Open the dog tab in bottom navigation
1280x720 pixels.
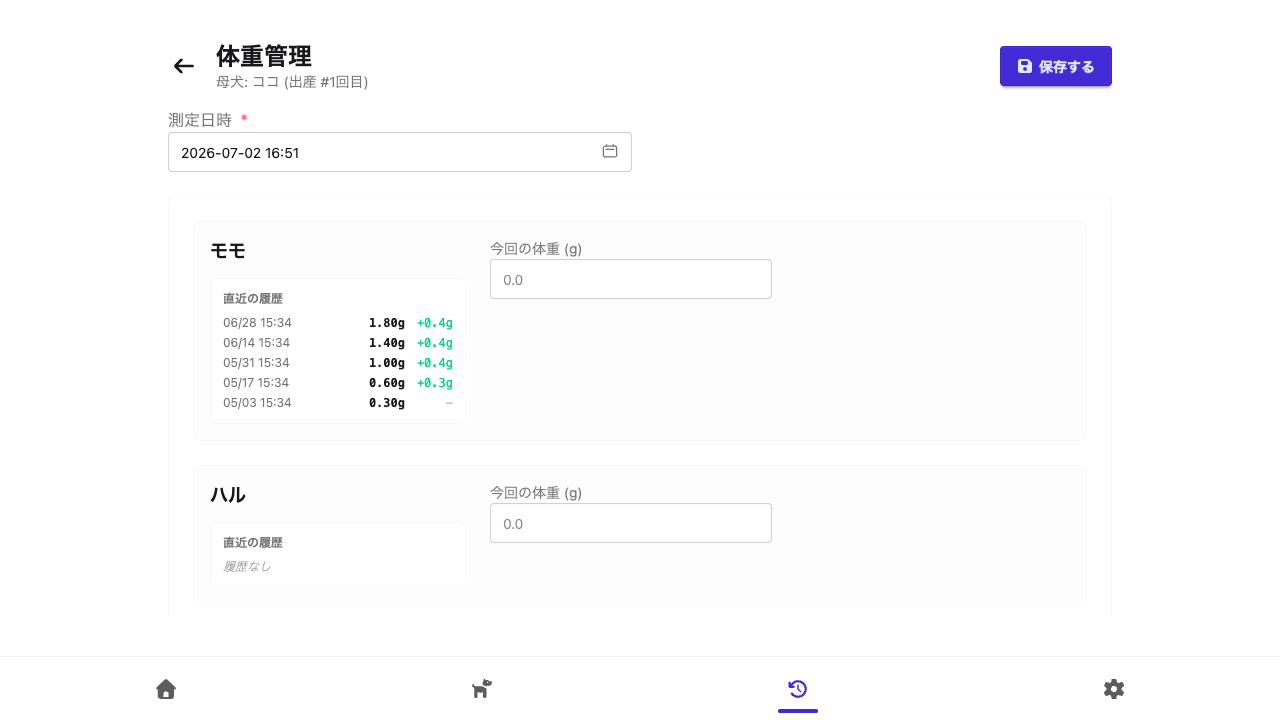tap(482, 689)
